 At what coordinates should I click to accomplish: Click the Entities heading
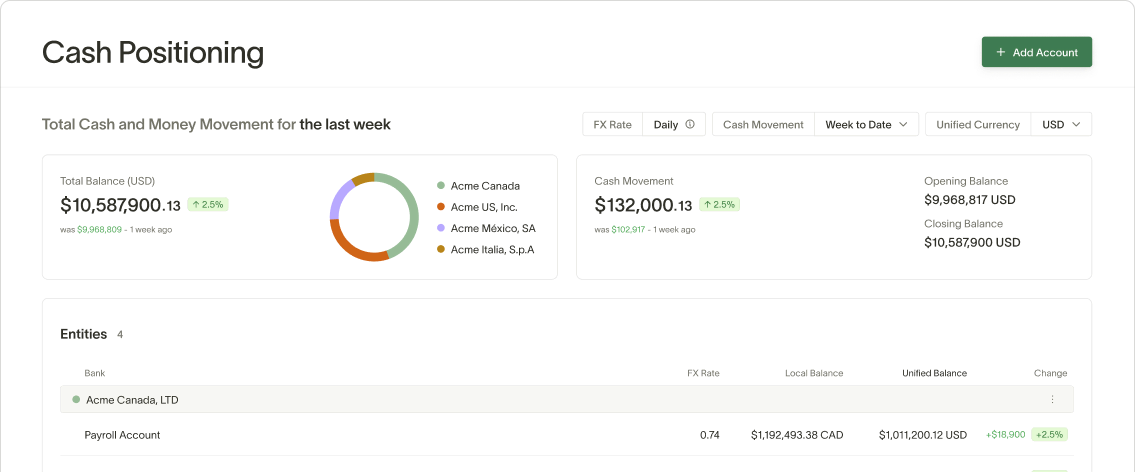point(83,334)
